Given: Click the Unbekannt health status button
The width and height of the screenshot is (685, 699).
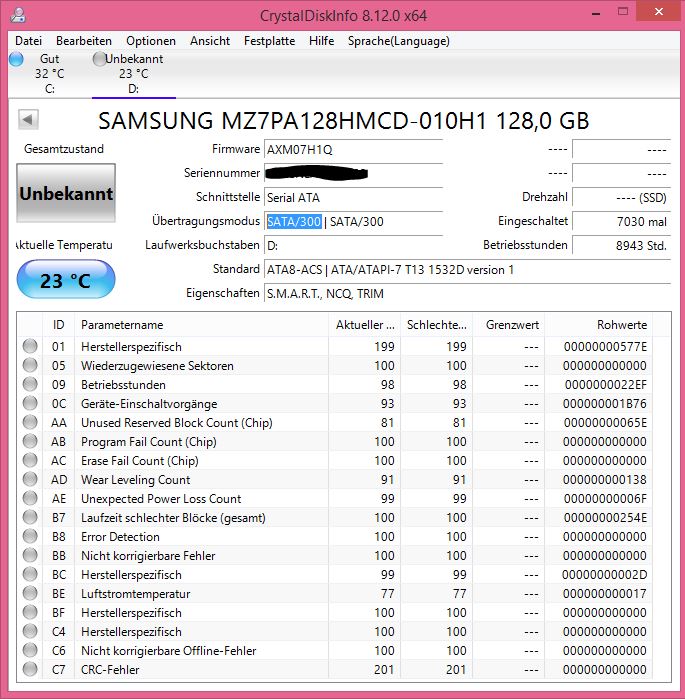Looking at the screenshot, I should tap(66, 193).
